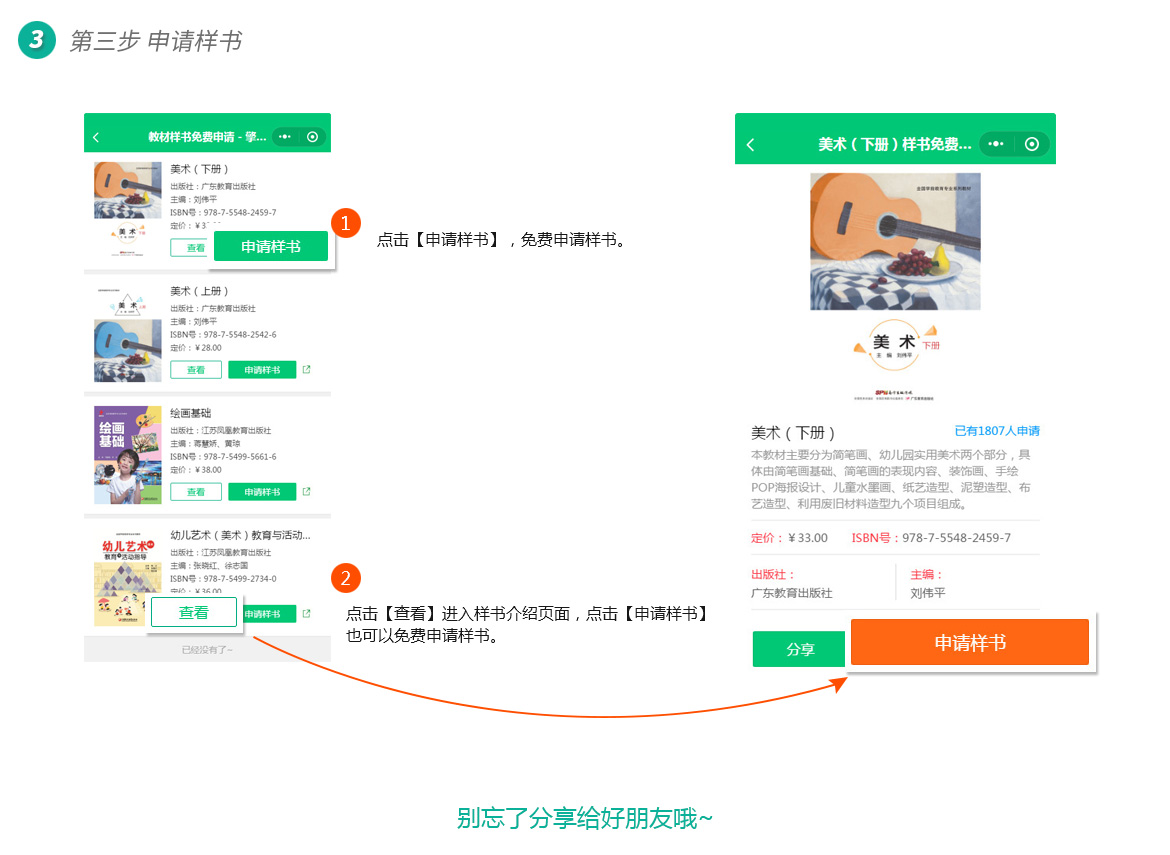1170x855 pixels.
Task: Click 广东教育出版社 publisher on detail page
Action: [791, 592]
